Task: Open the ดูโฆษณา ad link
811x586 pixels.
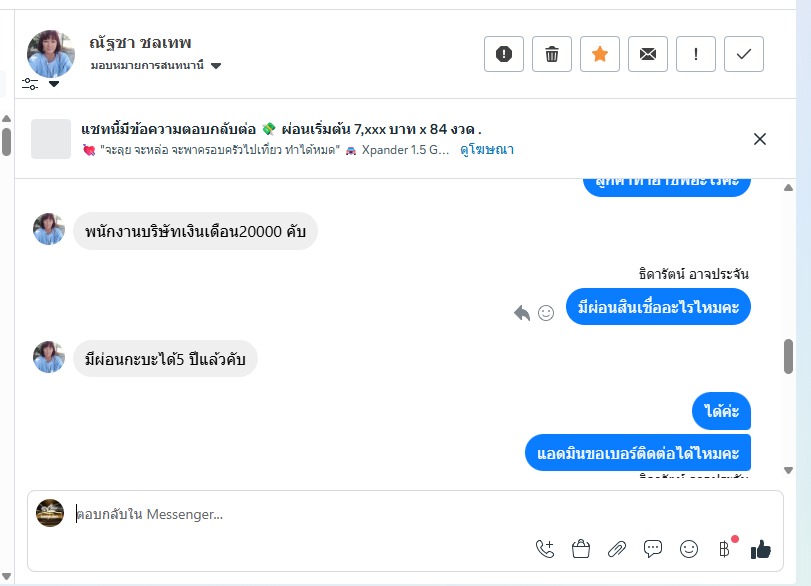Action: 486,150
